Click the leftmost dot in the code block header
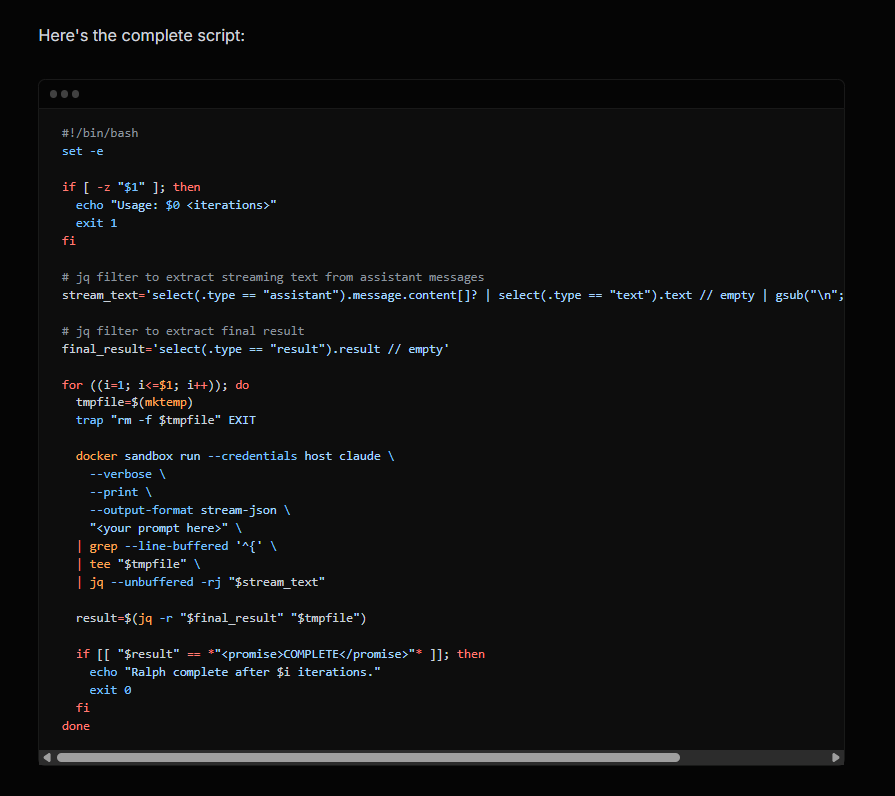The height and width of the screenshot is (796, 895). click(x=53, y=93)
